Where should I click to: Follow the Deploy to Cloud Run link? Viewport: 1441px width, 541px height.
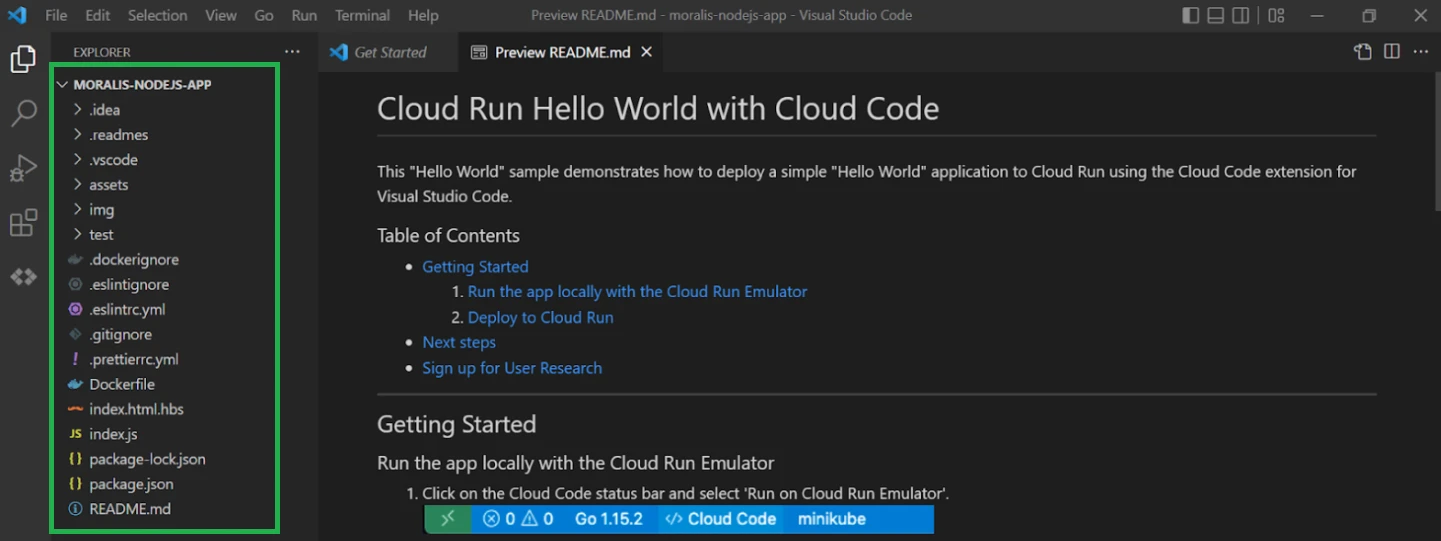[x=540, y=317]
